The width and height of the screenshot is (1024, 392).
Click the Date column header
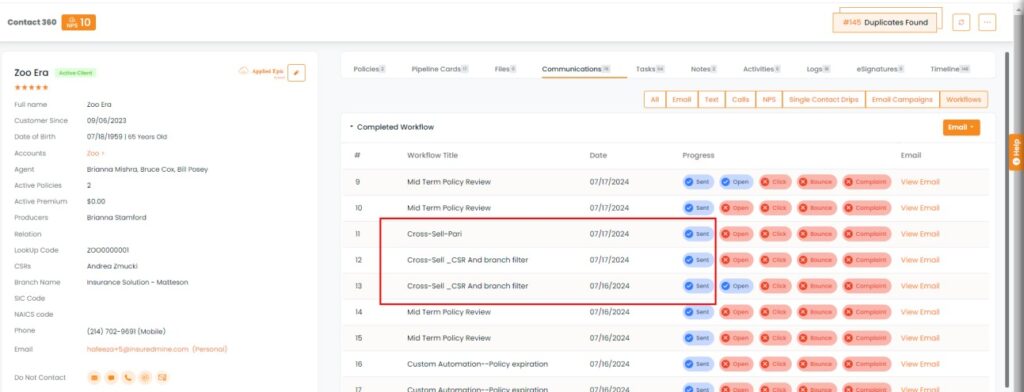[x=598, y=155]
